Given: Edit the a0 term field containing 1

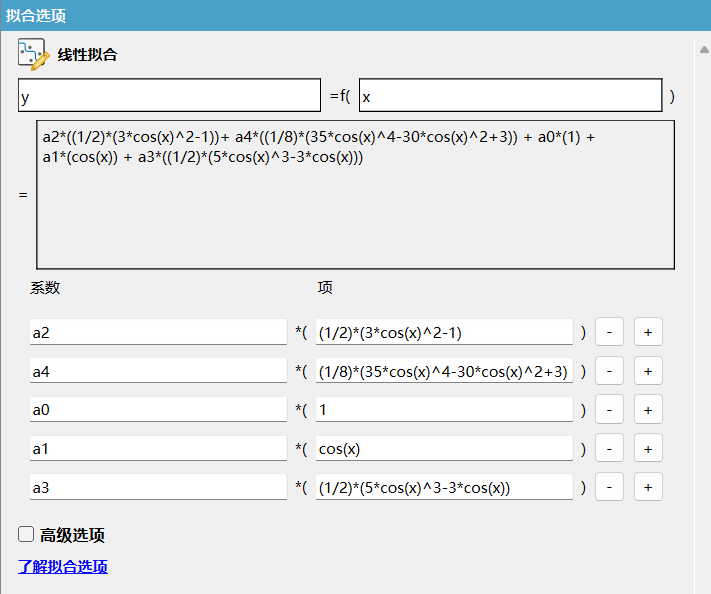Looking at the screenshot, I should [x=443, y=410].
